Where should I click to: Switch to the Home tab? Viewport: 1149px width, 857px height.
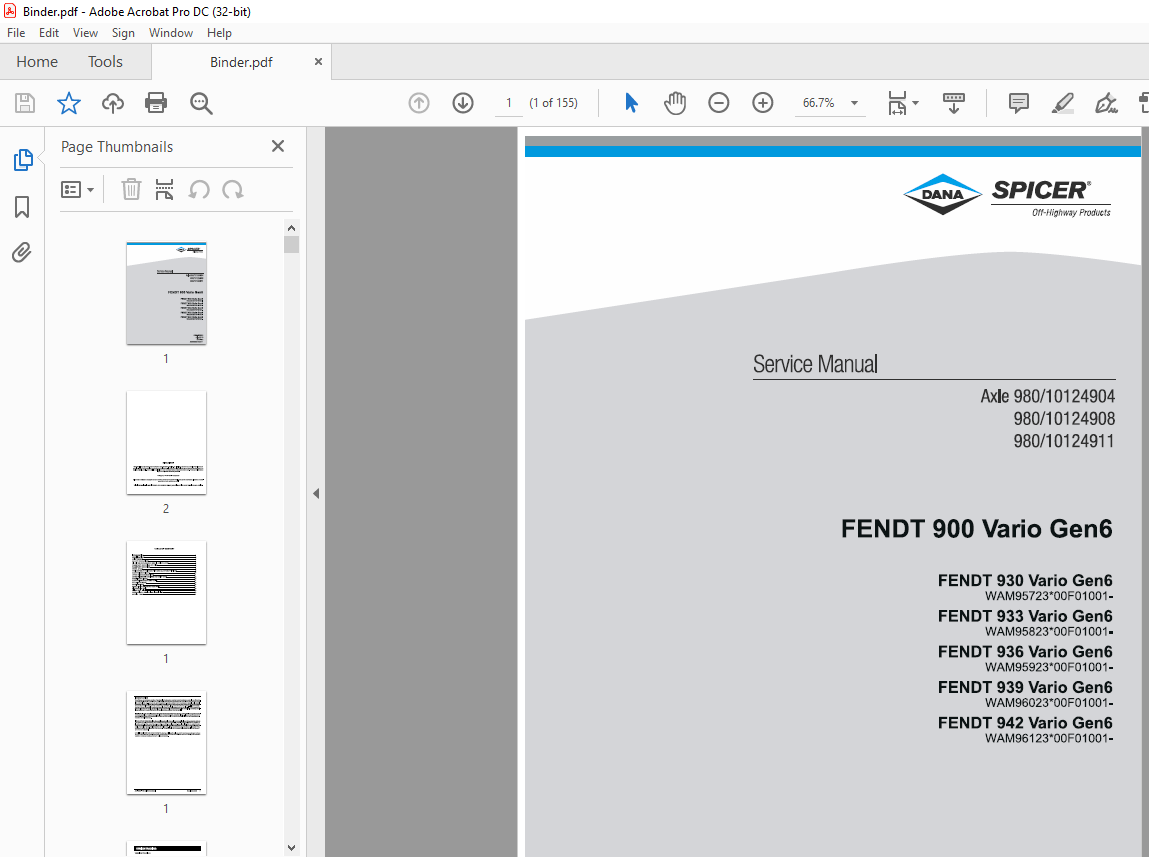(37, 62)
